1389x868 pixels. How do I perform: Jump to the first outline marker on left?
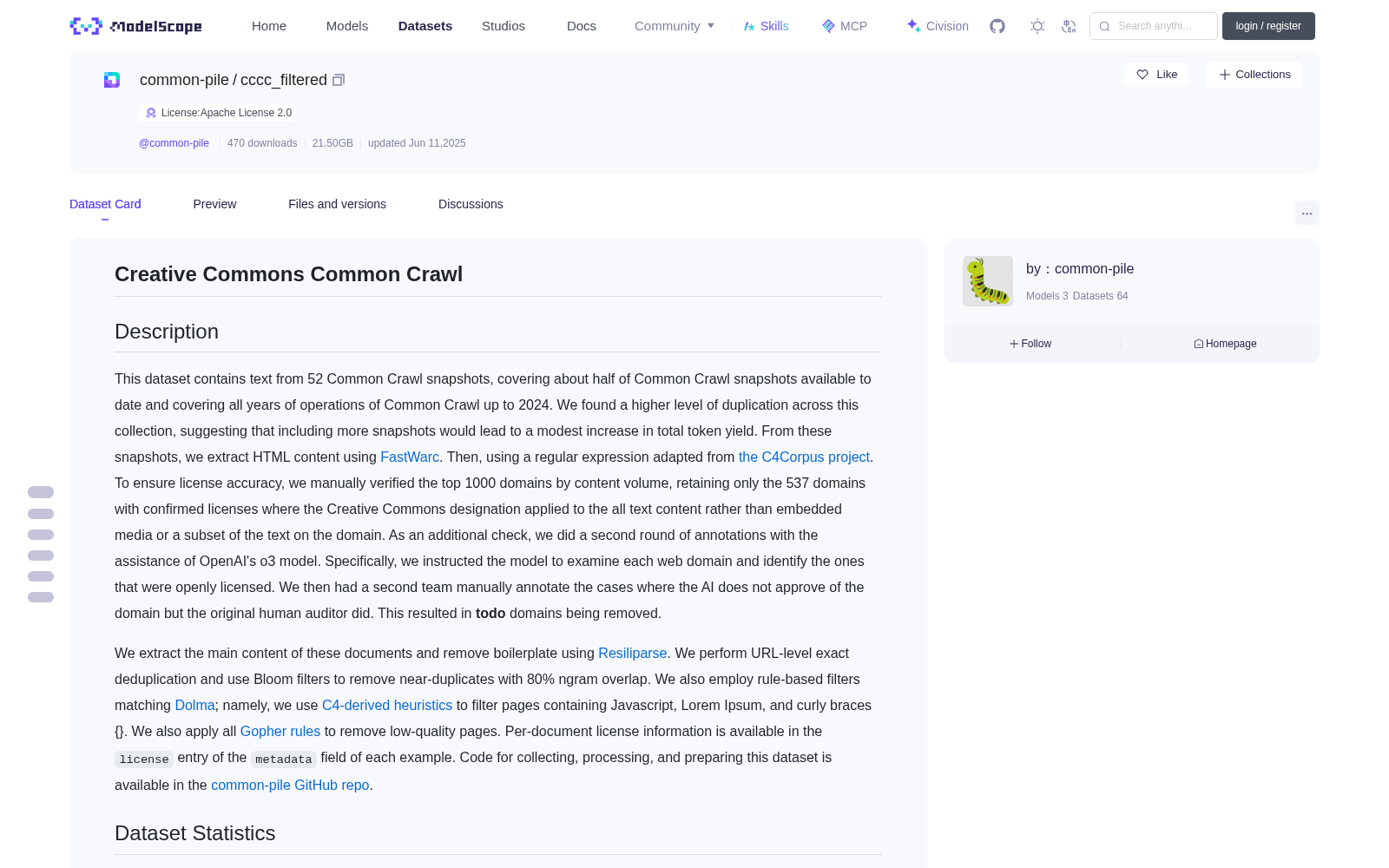(x=41, y=492)
